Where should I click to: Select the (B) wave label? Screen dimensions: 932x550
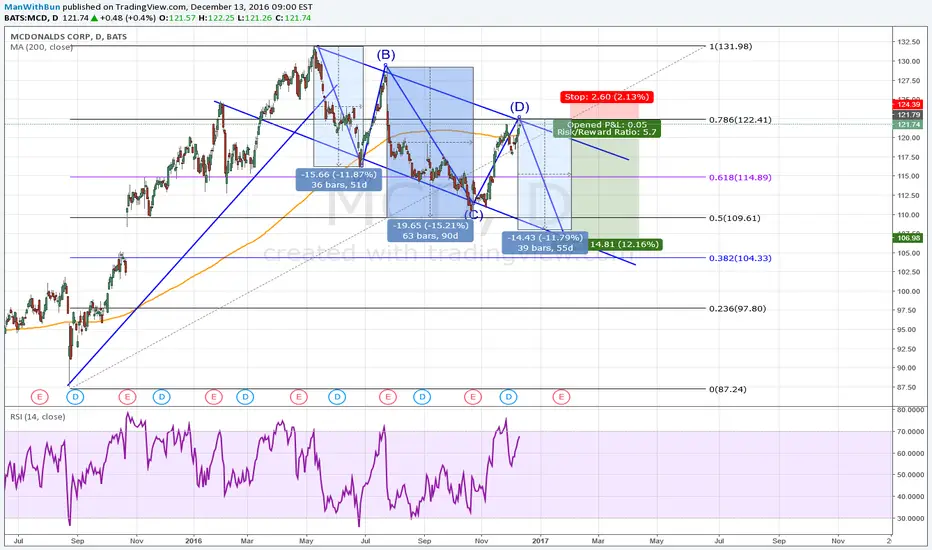(x=385, y=55)
